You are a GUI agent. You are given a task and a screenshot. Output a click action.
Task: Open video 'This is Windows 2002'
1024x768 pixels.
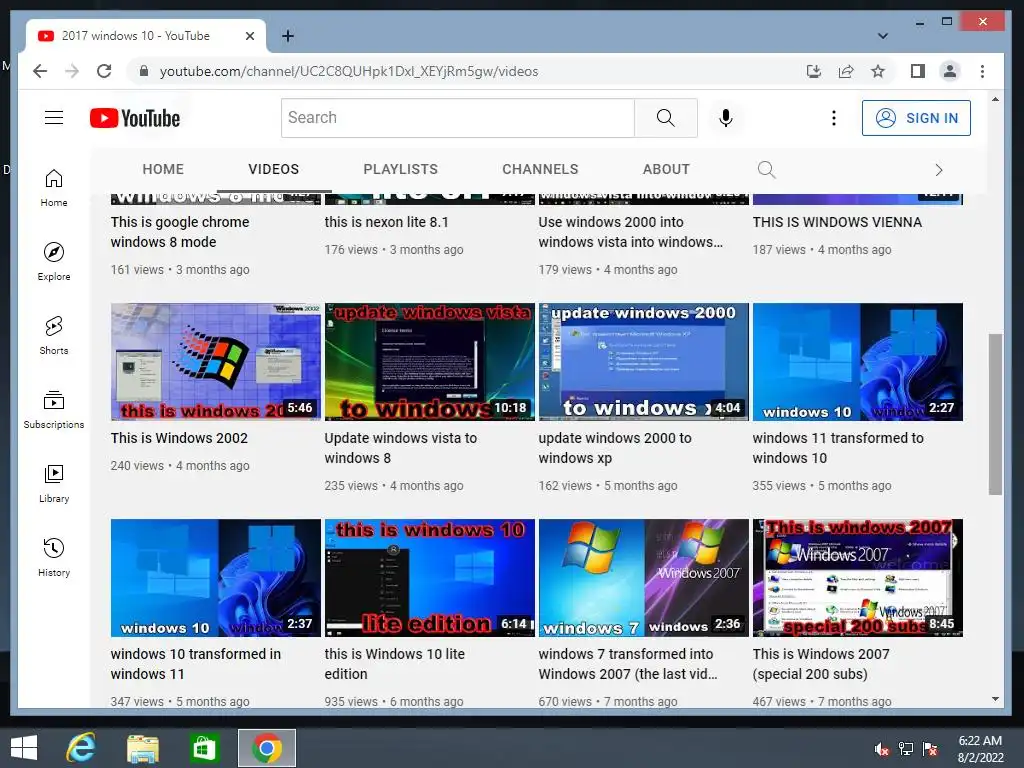[180, 438]
